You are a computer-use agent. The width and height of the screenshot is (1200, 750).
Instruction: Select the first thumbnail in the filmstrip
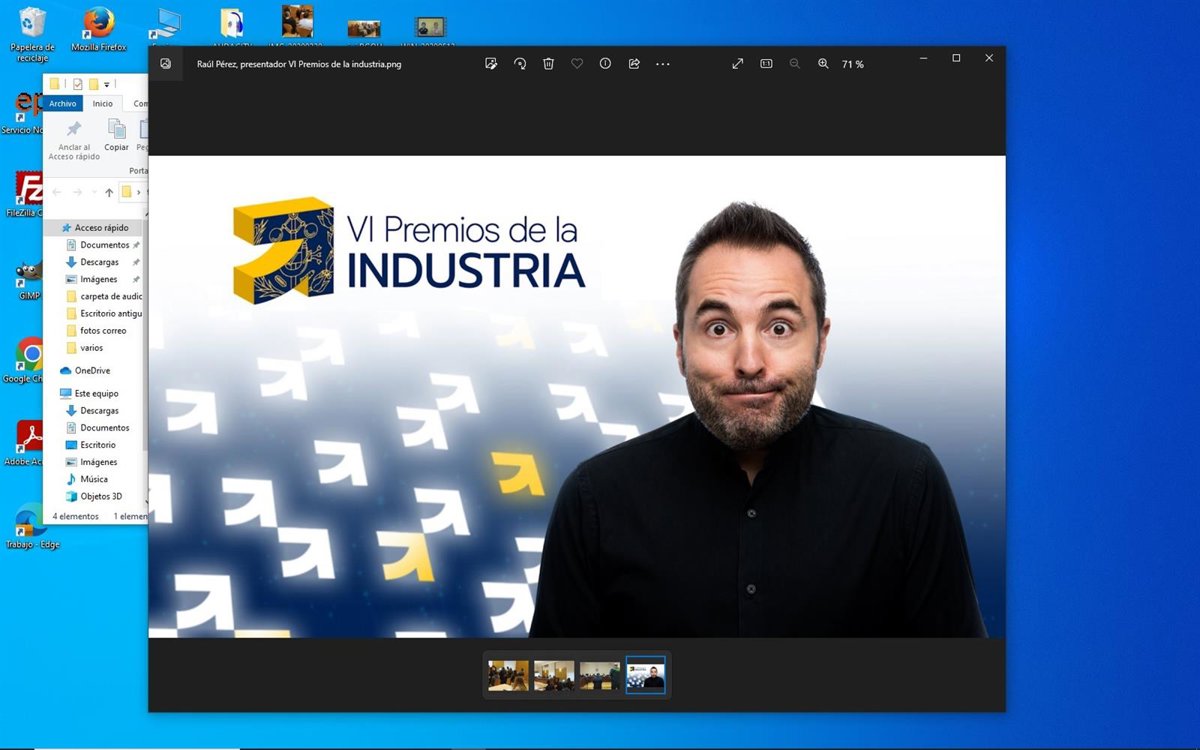pyautogui.click(x=508, y=676)
